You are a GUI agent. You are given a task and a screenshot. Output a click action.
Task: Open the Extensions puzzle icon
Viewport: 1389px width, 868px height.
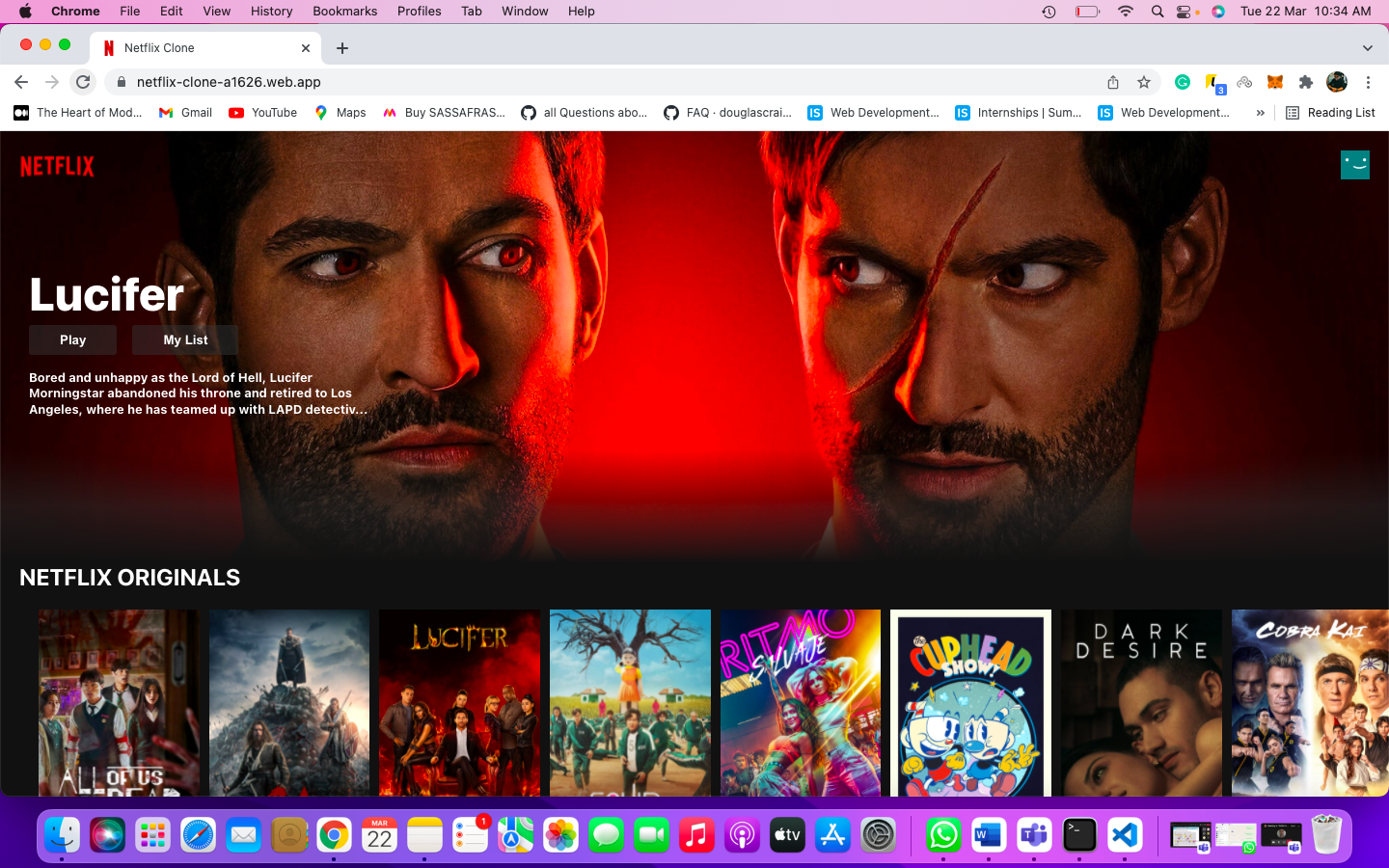1306,82
